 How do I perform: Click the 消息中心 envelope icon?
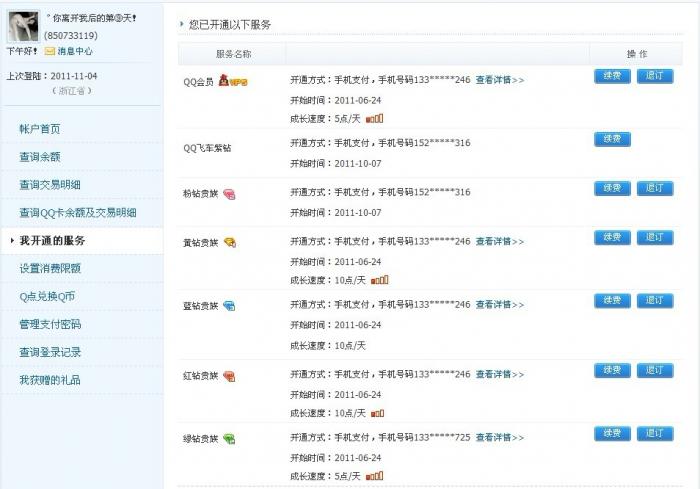[50, 51]
